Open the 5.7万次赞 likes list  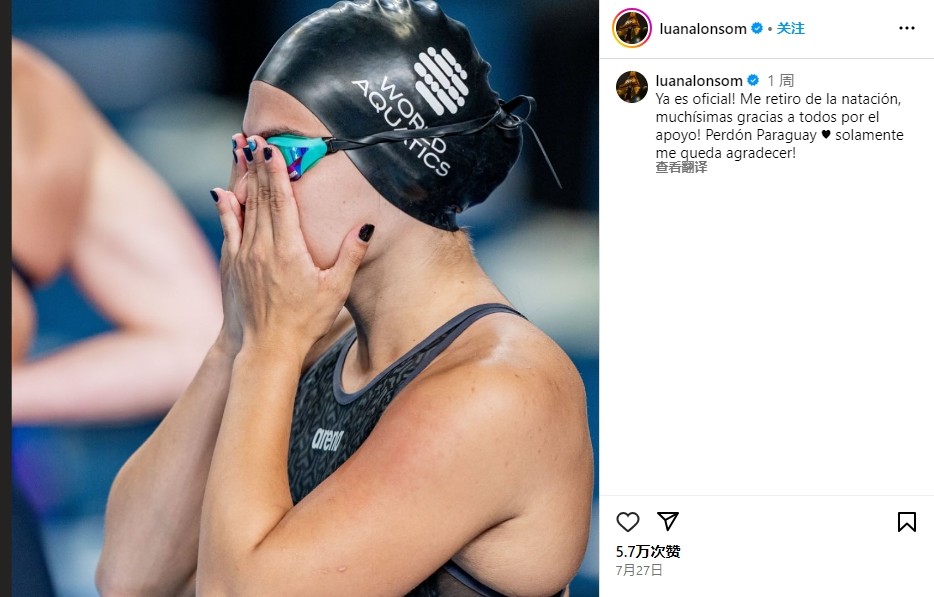647,552
